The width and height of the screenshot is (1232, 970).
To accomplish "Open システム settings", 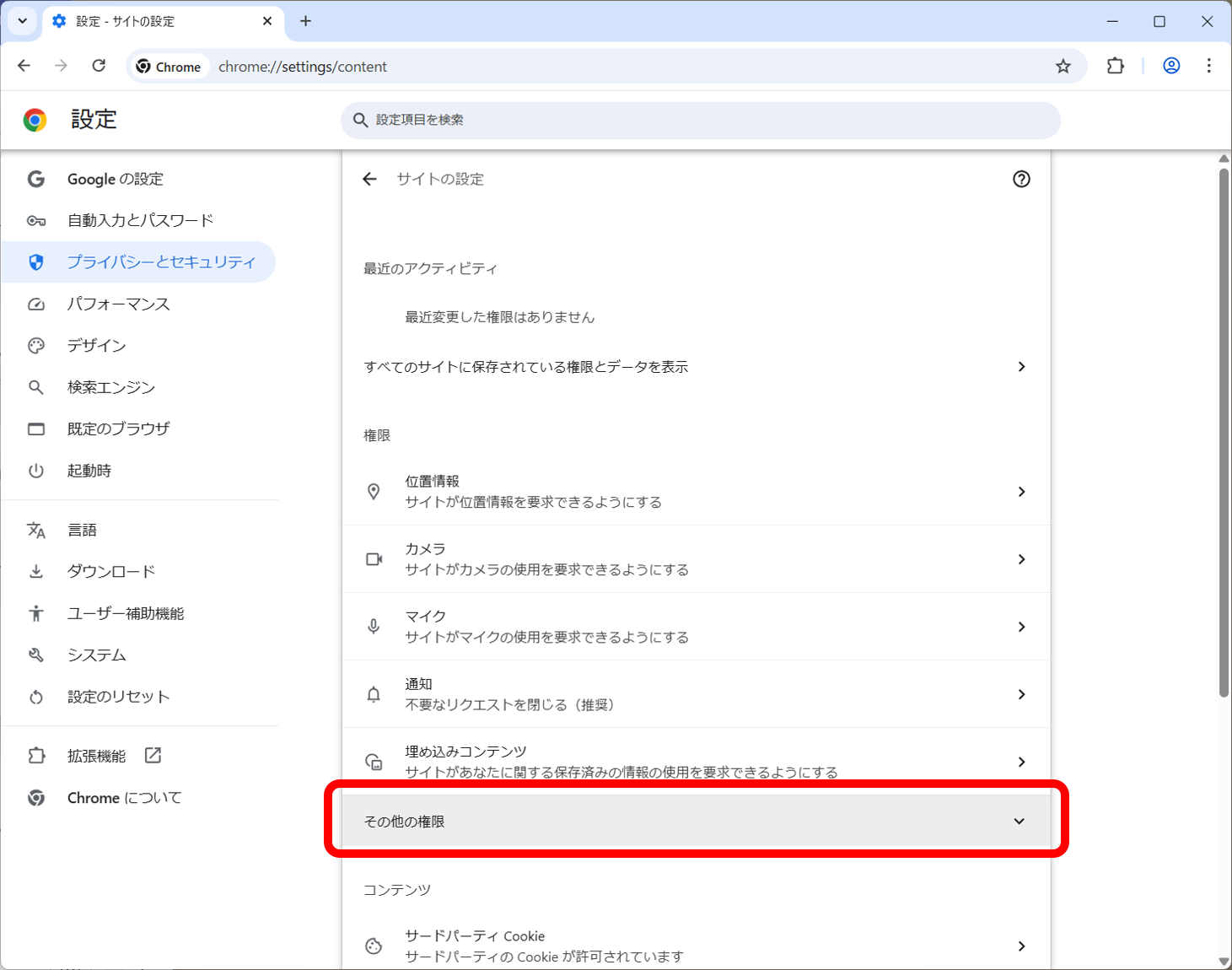I will tap(139, 655).
